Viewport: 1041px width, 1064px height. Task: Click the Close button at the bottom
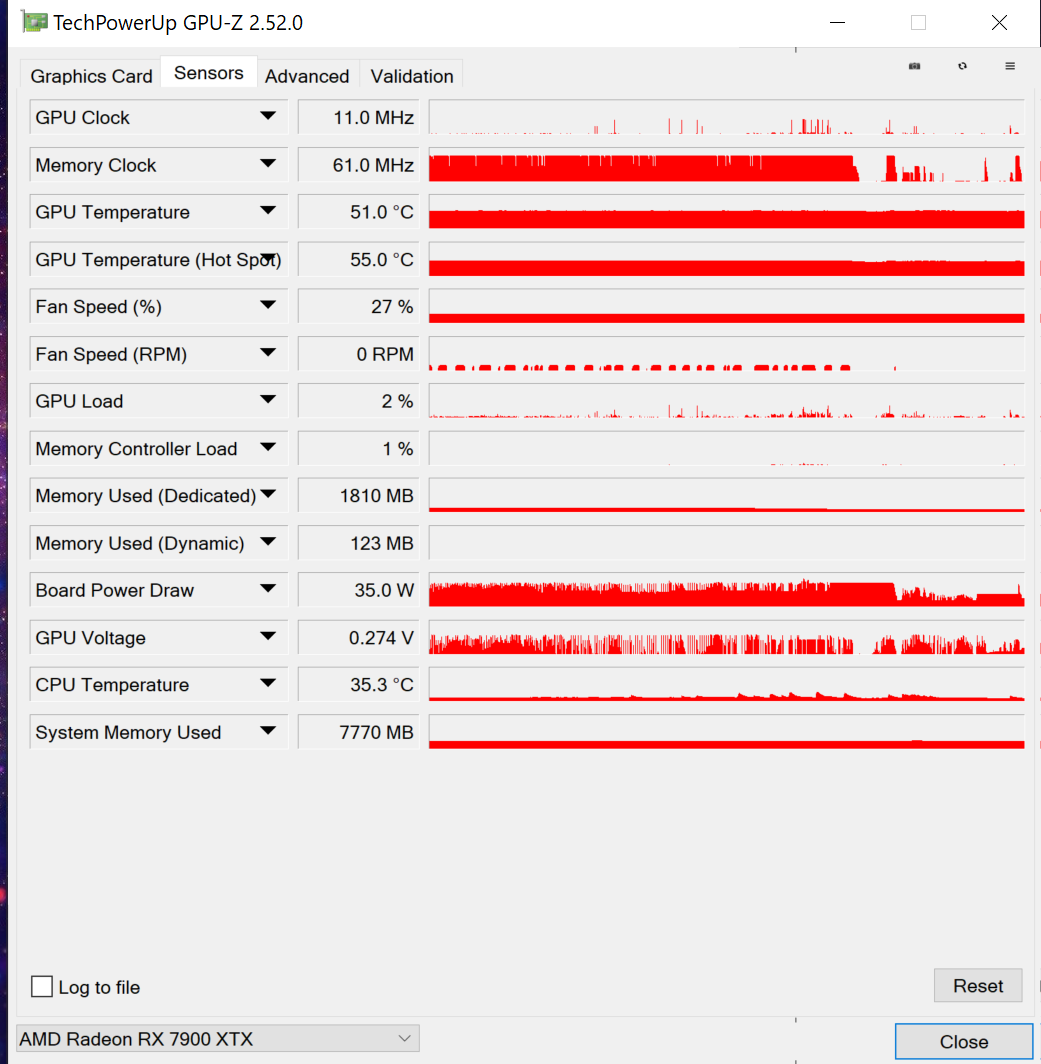pyautogui.click(x=964, y=1042)
